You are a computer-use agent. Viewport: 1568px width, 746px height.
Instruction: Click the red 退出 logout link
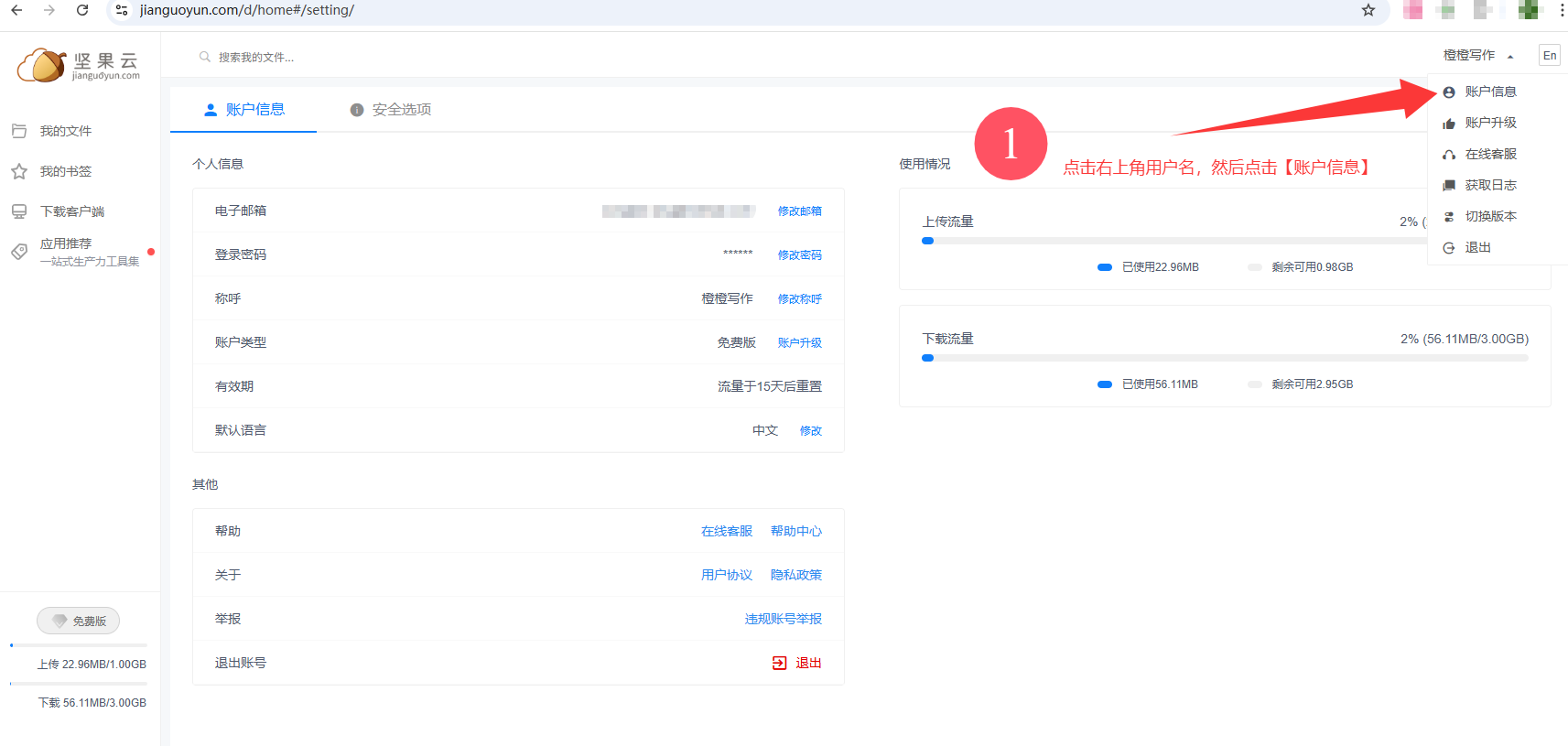pos(808,663)
